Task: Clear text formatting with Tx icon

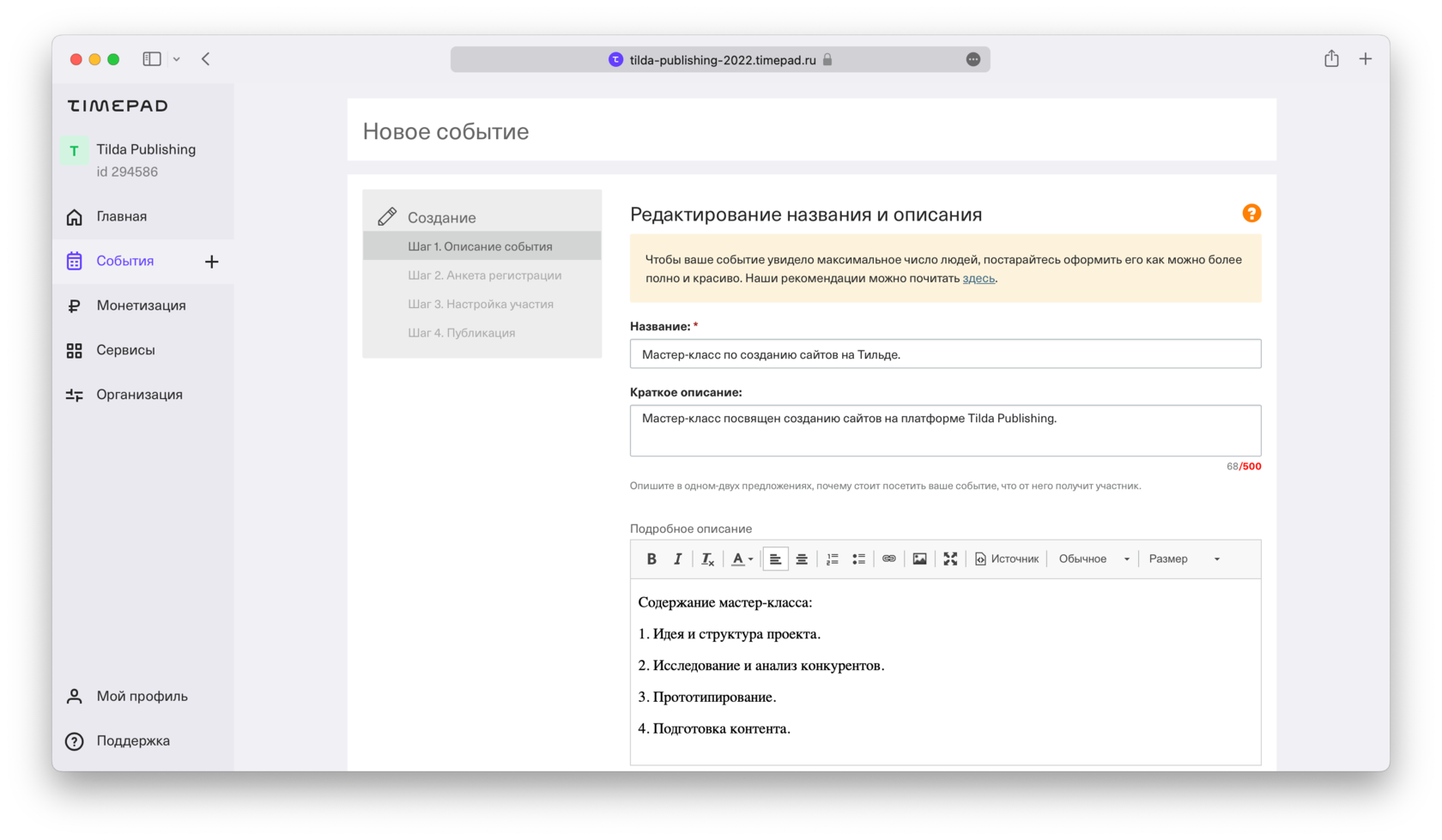Action: [707, 559]
